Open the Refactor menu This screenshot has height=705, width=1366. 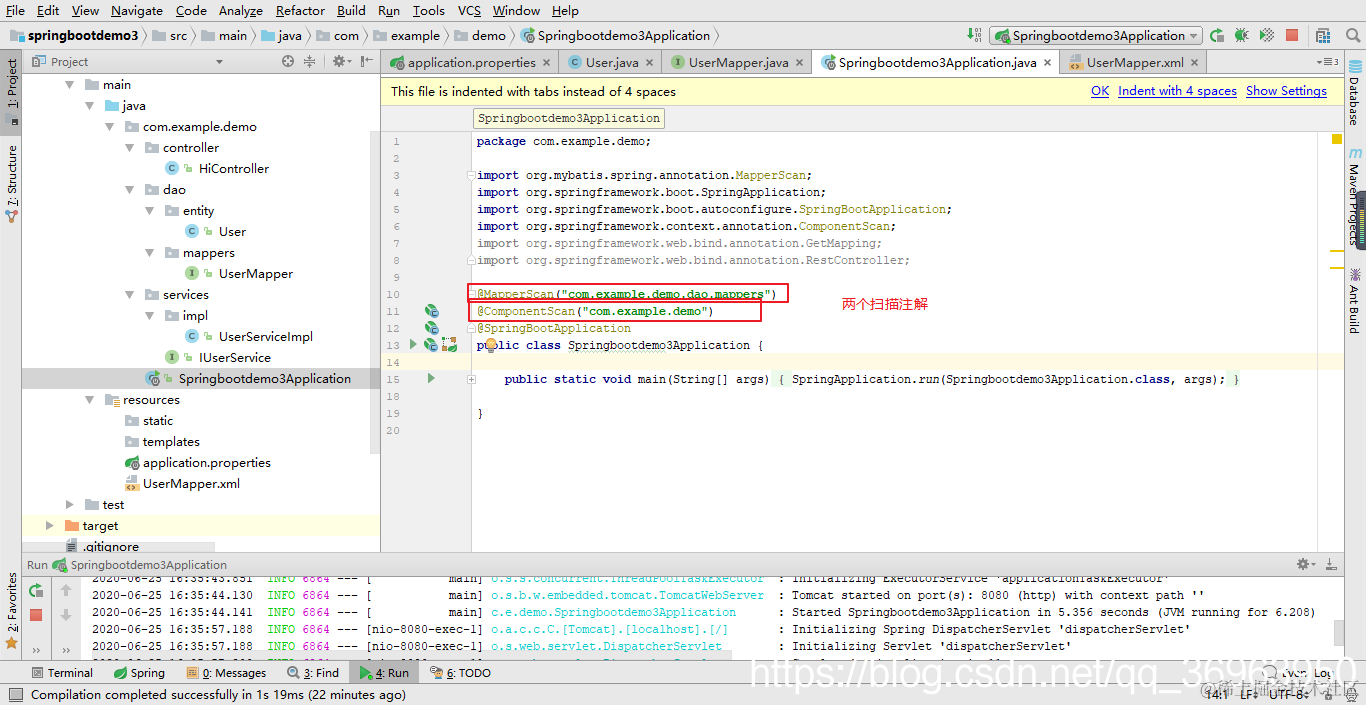click(300, 10)
